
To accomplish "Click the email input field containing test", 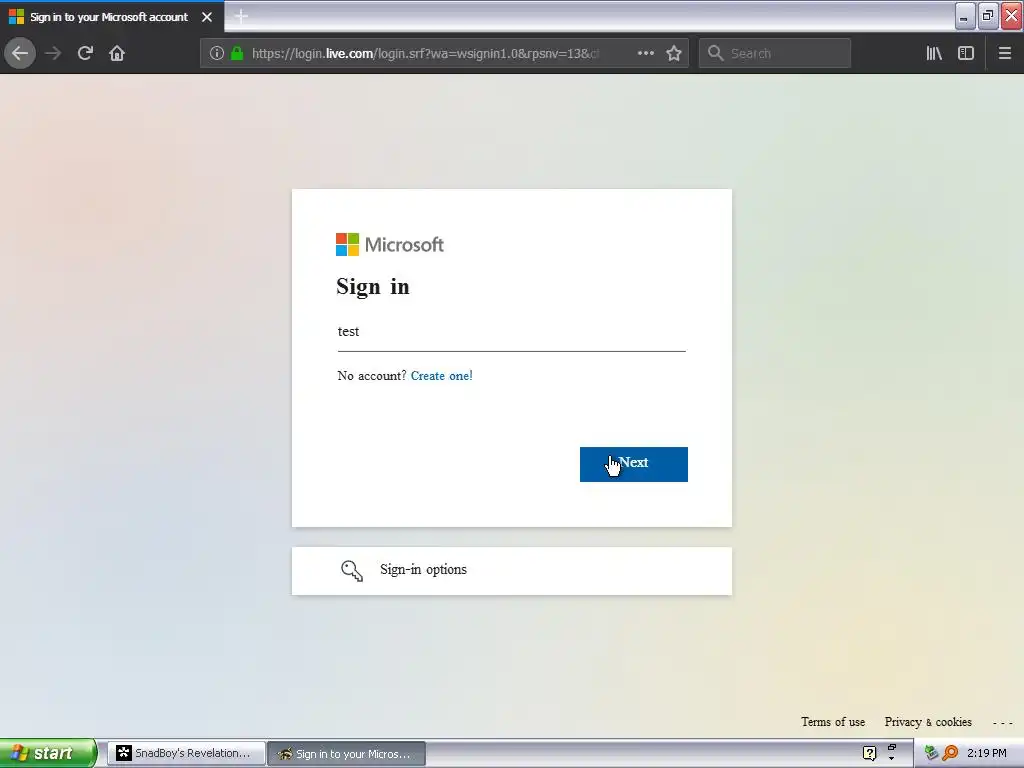I will point(511,332).
